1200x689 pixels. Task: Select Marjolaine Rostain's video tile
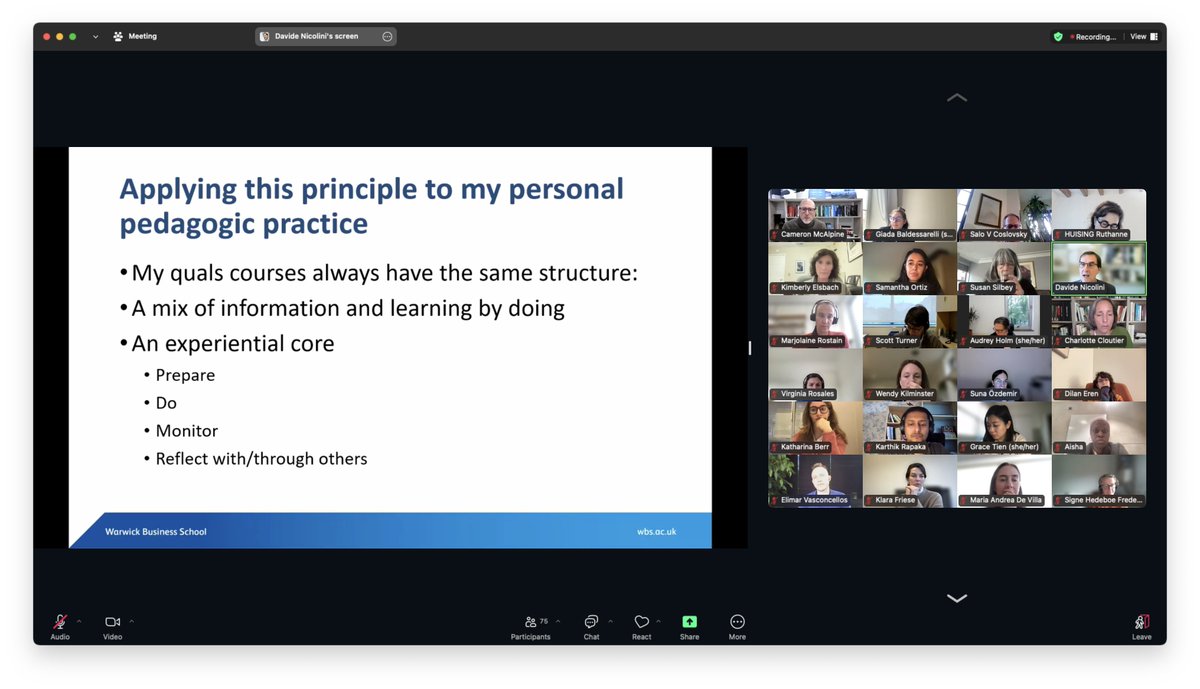pos(815,321)
